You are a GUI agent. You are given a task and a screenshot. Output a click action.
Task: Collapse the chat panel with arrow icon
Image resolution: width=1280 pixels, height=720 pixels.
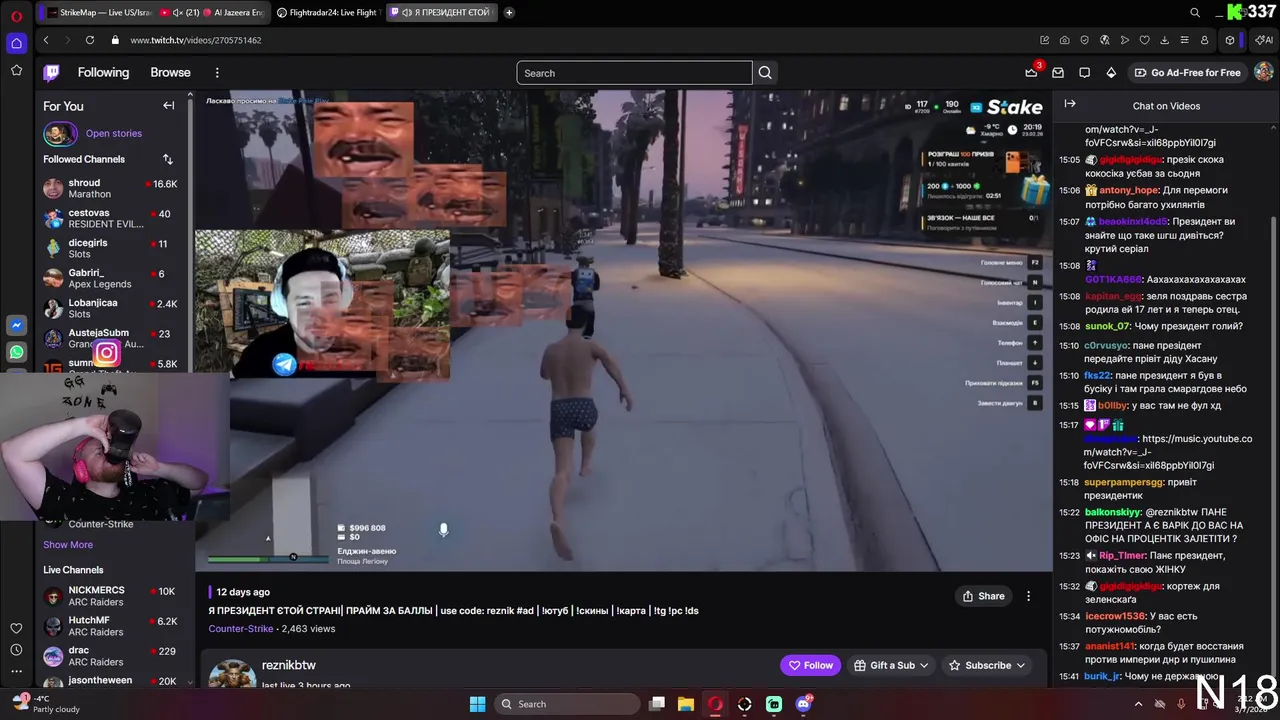1070,104
